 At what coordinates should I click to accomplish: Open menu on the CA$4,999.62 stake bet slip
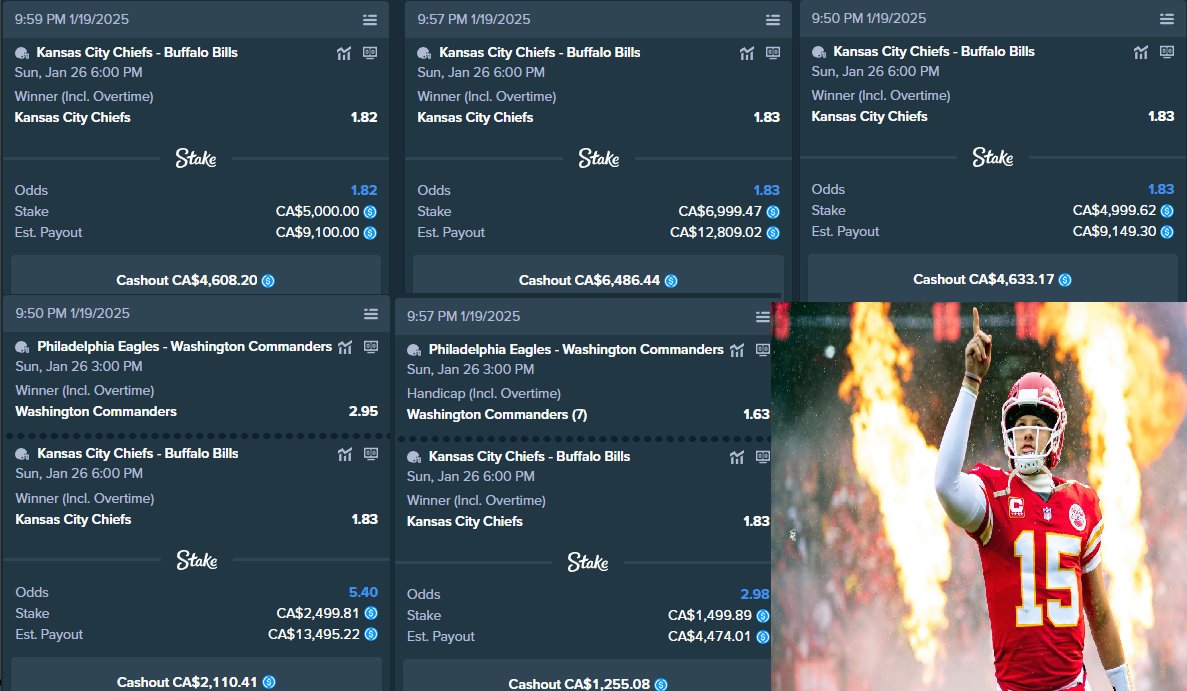[x=1167, y=19]
